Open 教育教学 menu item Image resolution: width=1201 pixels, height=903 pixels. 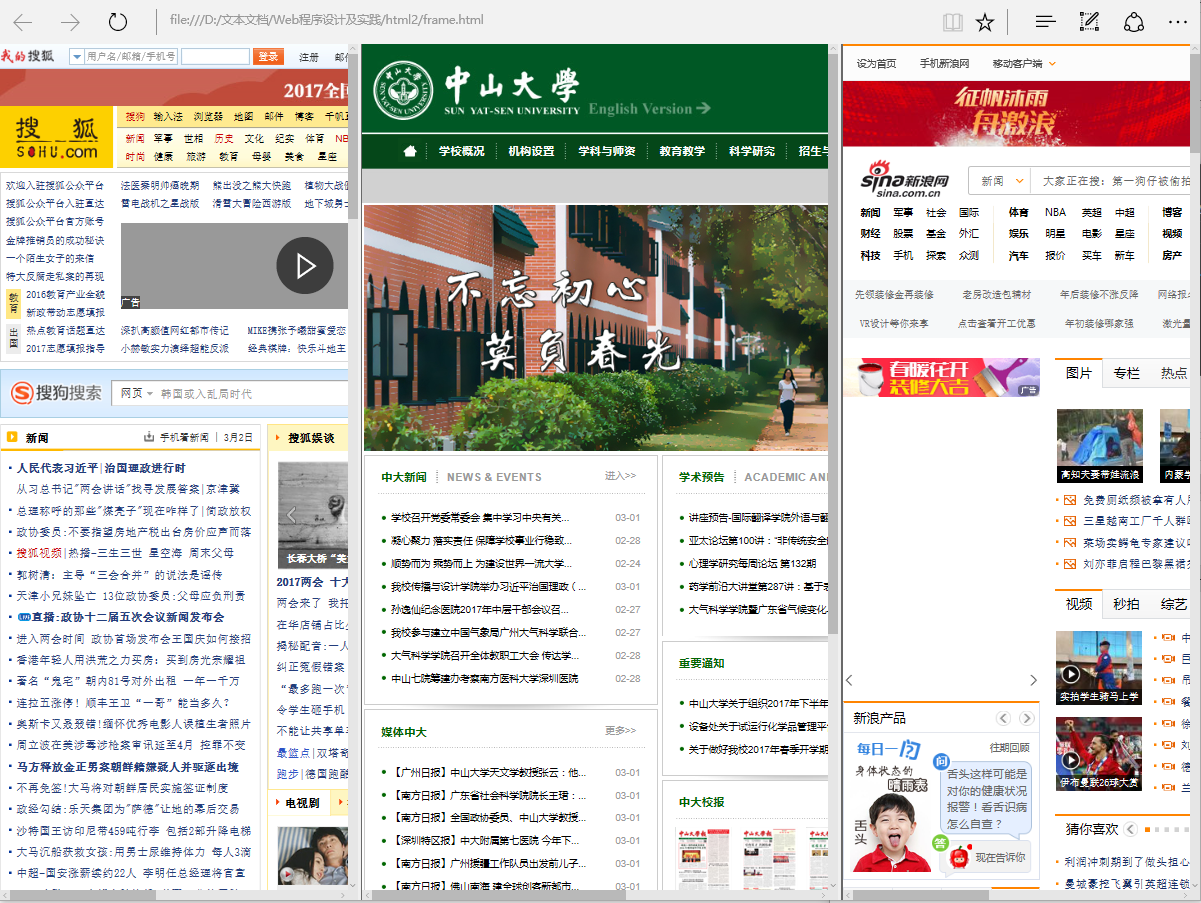pyautogui.click(x=682, y=151)
